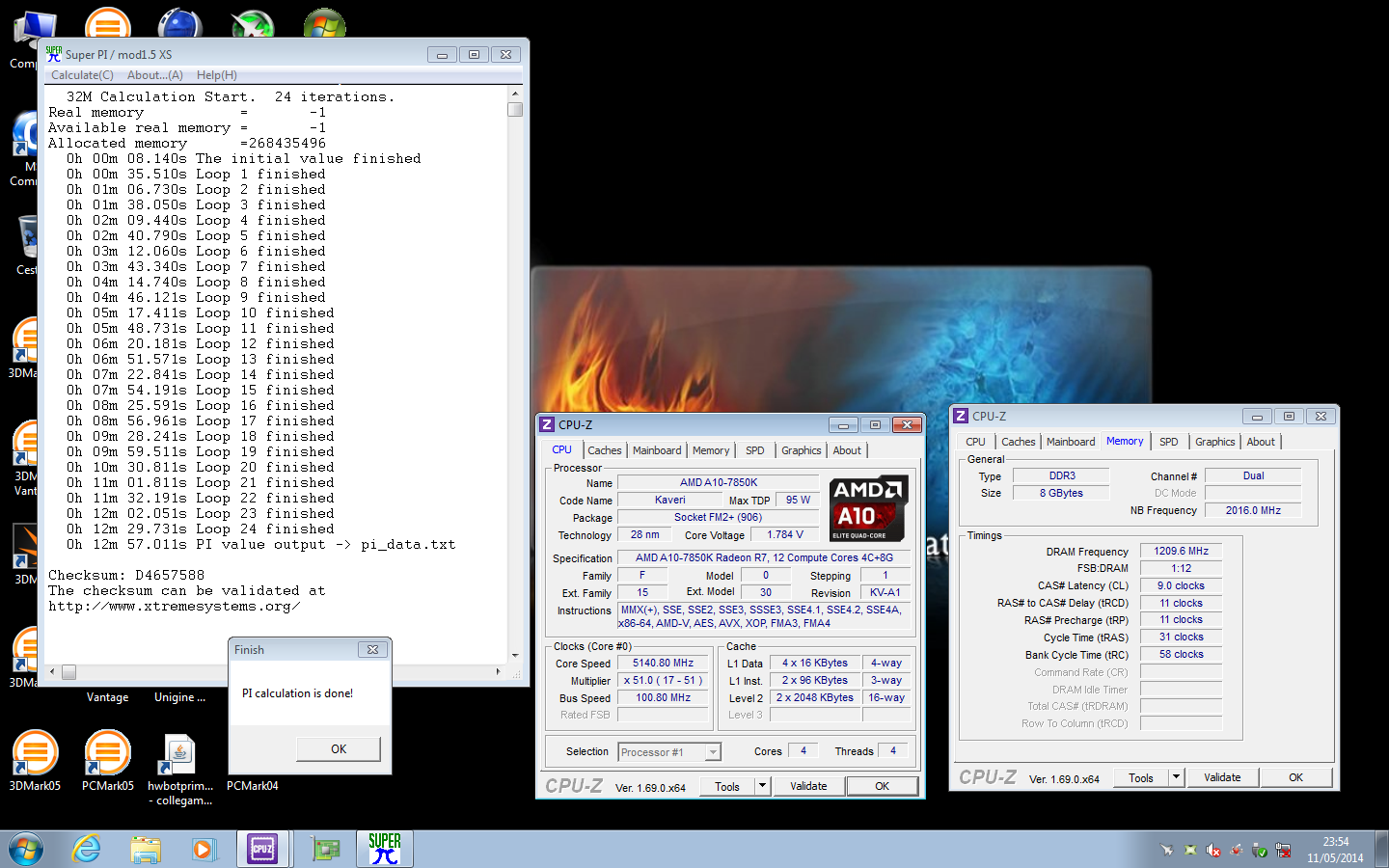
Task: Switch to Graphics tab in CPU window
Action: tap(802, 450)
